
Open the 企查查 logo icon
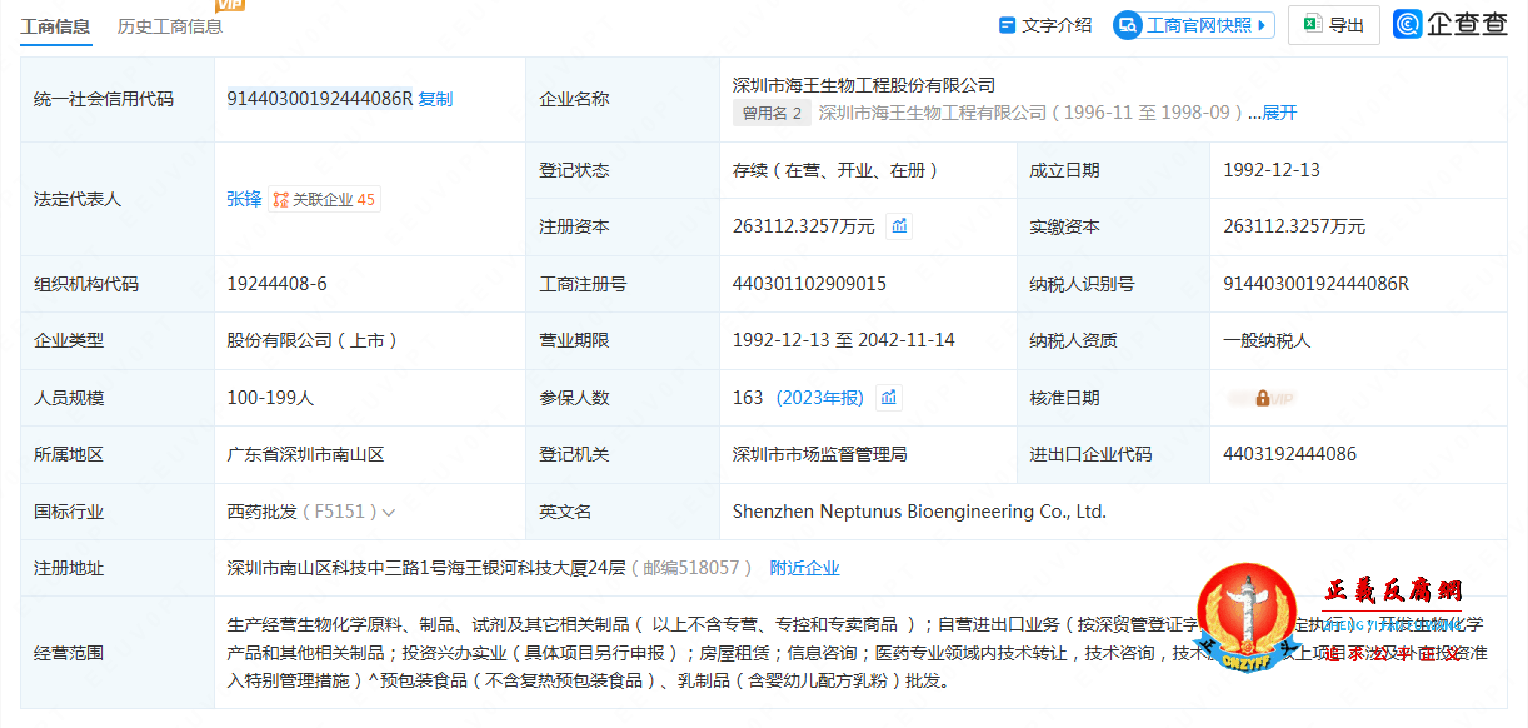pos(1408,23)
